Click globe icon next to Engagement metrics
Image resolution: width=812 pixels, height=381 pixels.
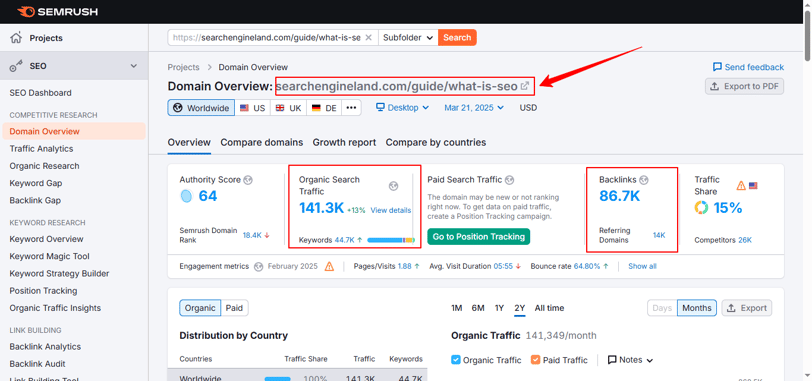click(259, 267)
